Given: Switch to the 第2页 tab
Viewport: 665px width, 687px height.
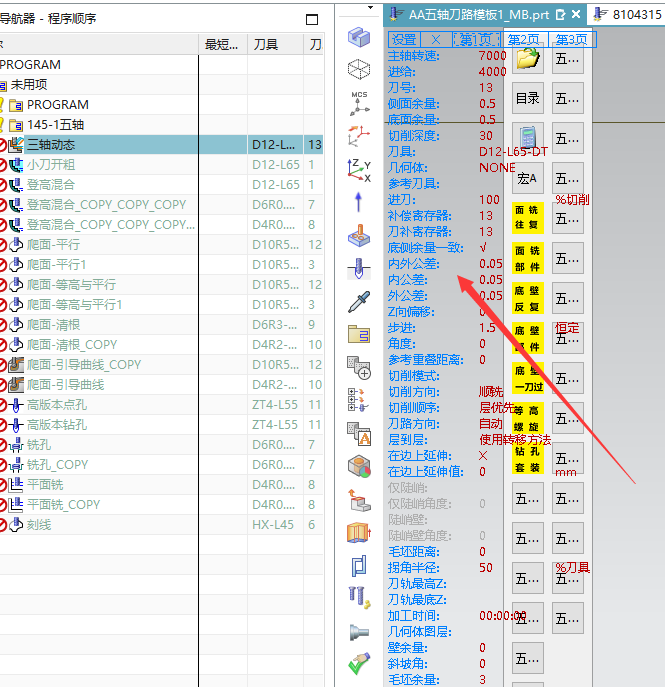Looking at the screenshot, I should [524, 39].
